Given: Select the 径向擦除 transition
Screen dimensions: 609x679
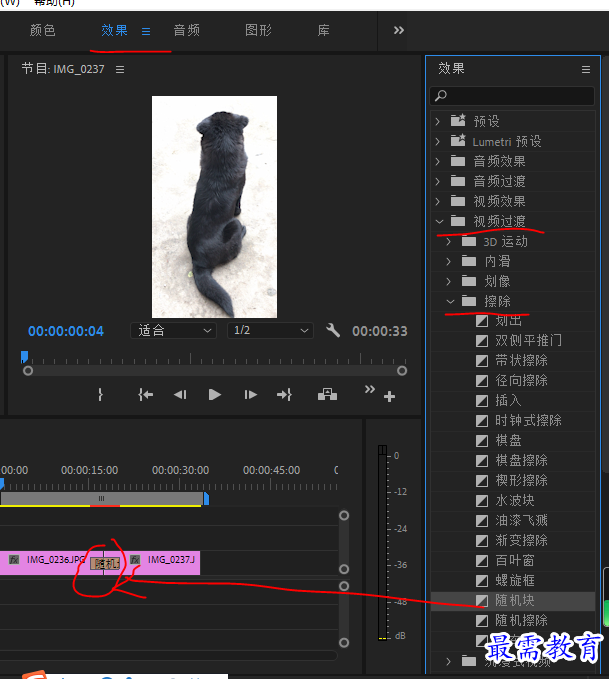Looking at the screenshot, I should click(x=522, y=381).
